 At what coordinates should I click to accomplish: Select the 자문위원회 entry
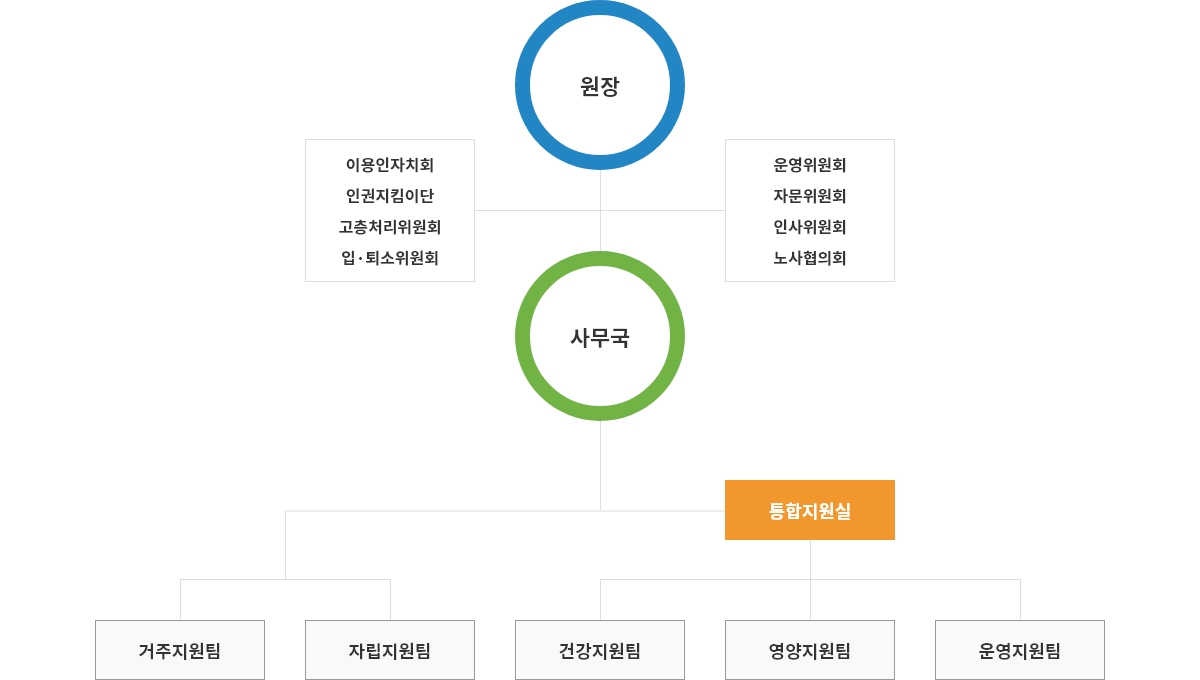point(810,196)
